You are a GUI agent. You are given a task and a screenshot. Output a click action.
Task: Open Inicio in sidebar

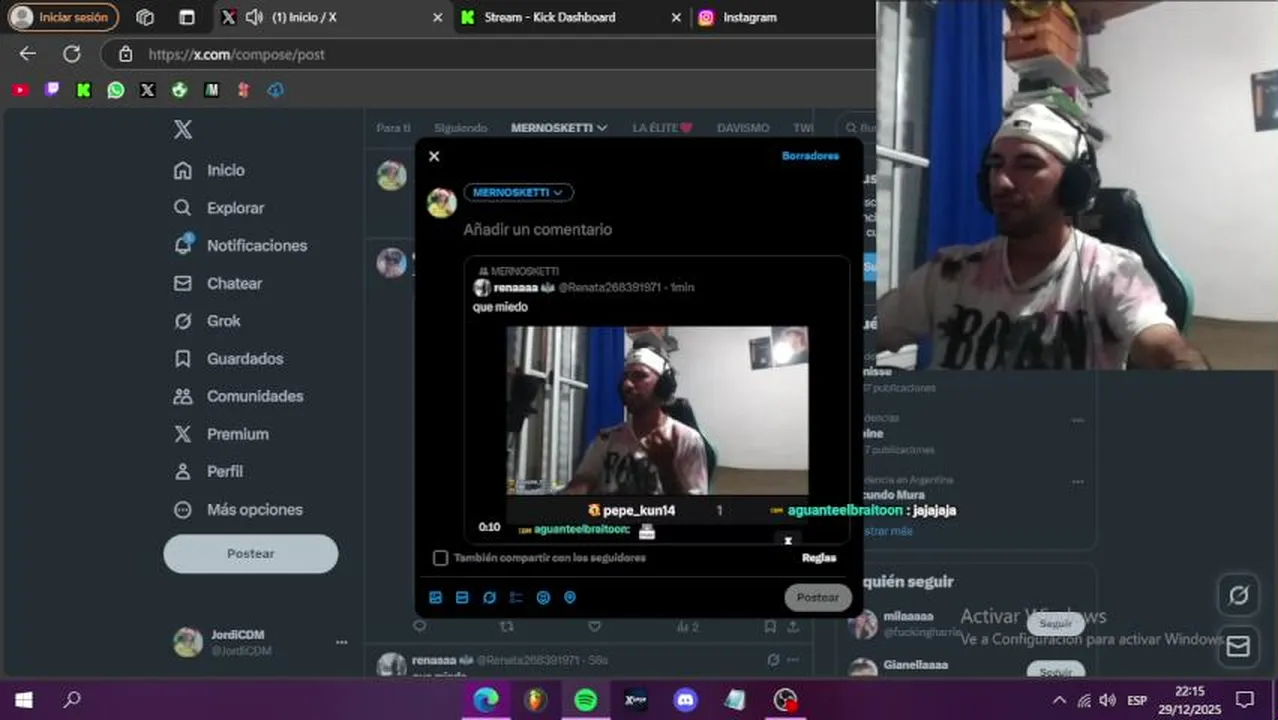209,170
